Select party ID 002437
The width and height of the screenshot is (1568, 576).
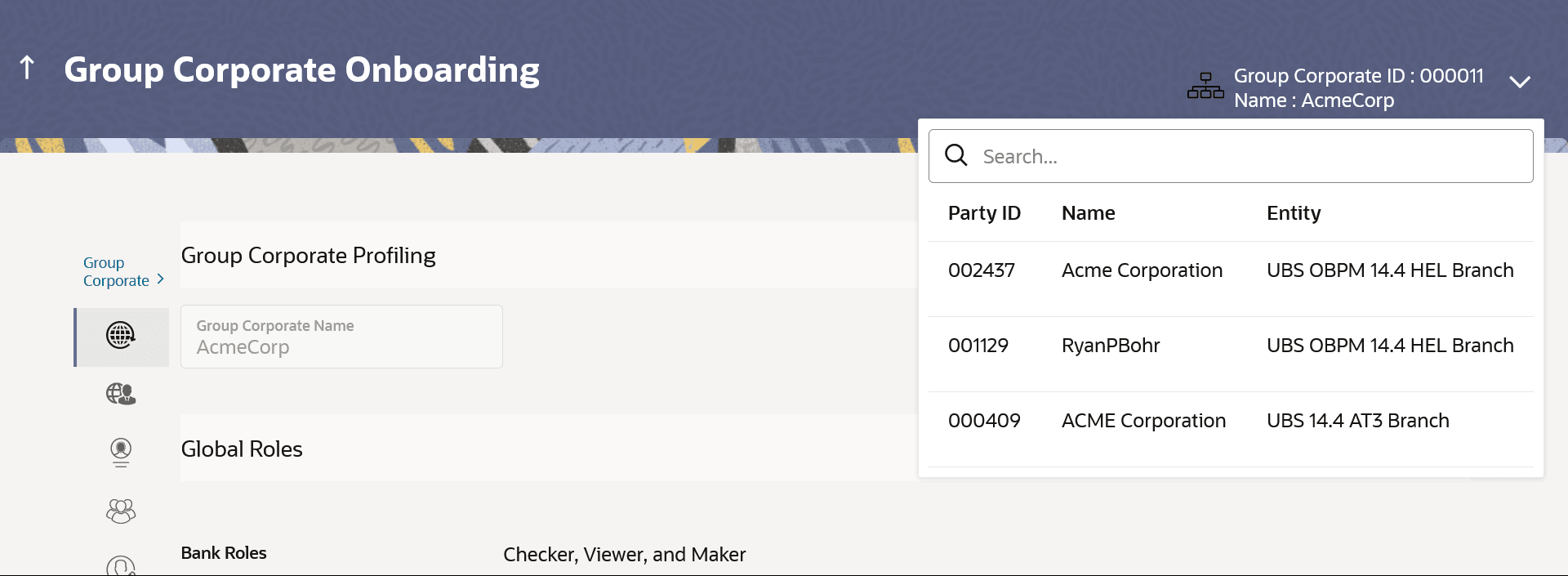pyautogui.click(x=981, y=270)
